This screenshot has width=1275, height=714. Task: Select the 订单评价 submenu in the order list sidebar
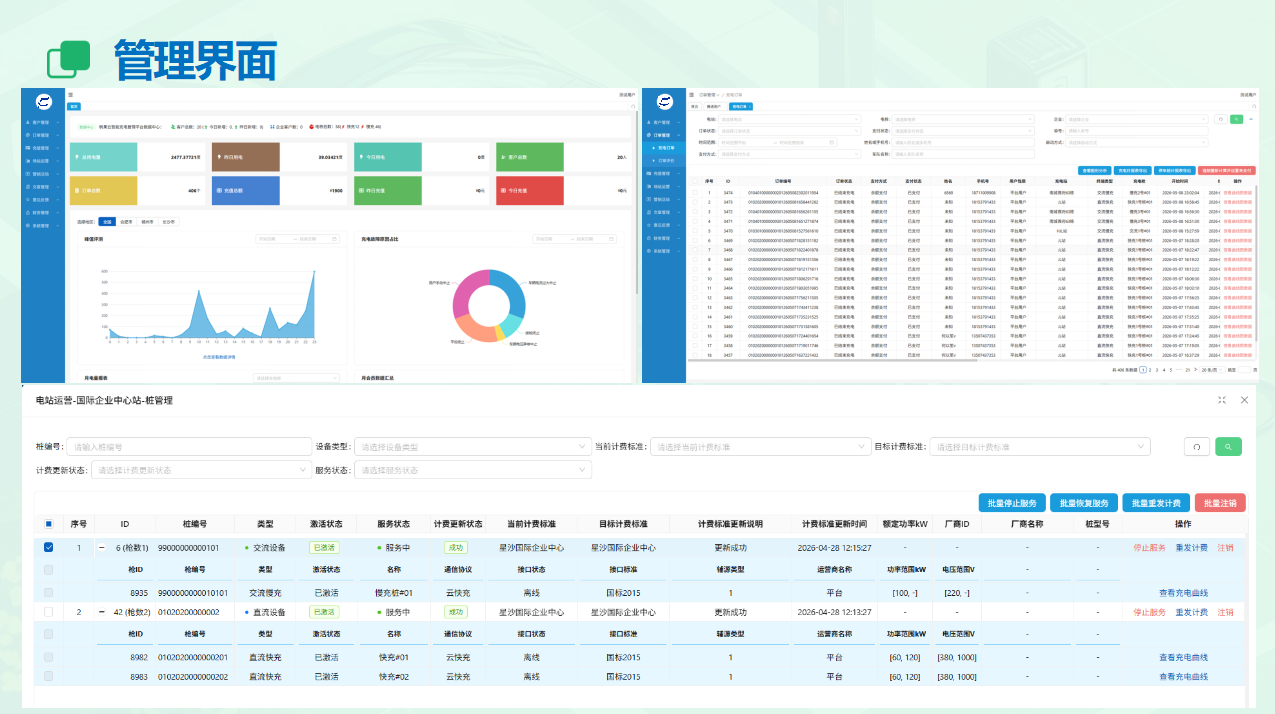click(666, 160)
